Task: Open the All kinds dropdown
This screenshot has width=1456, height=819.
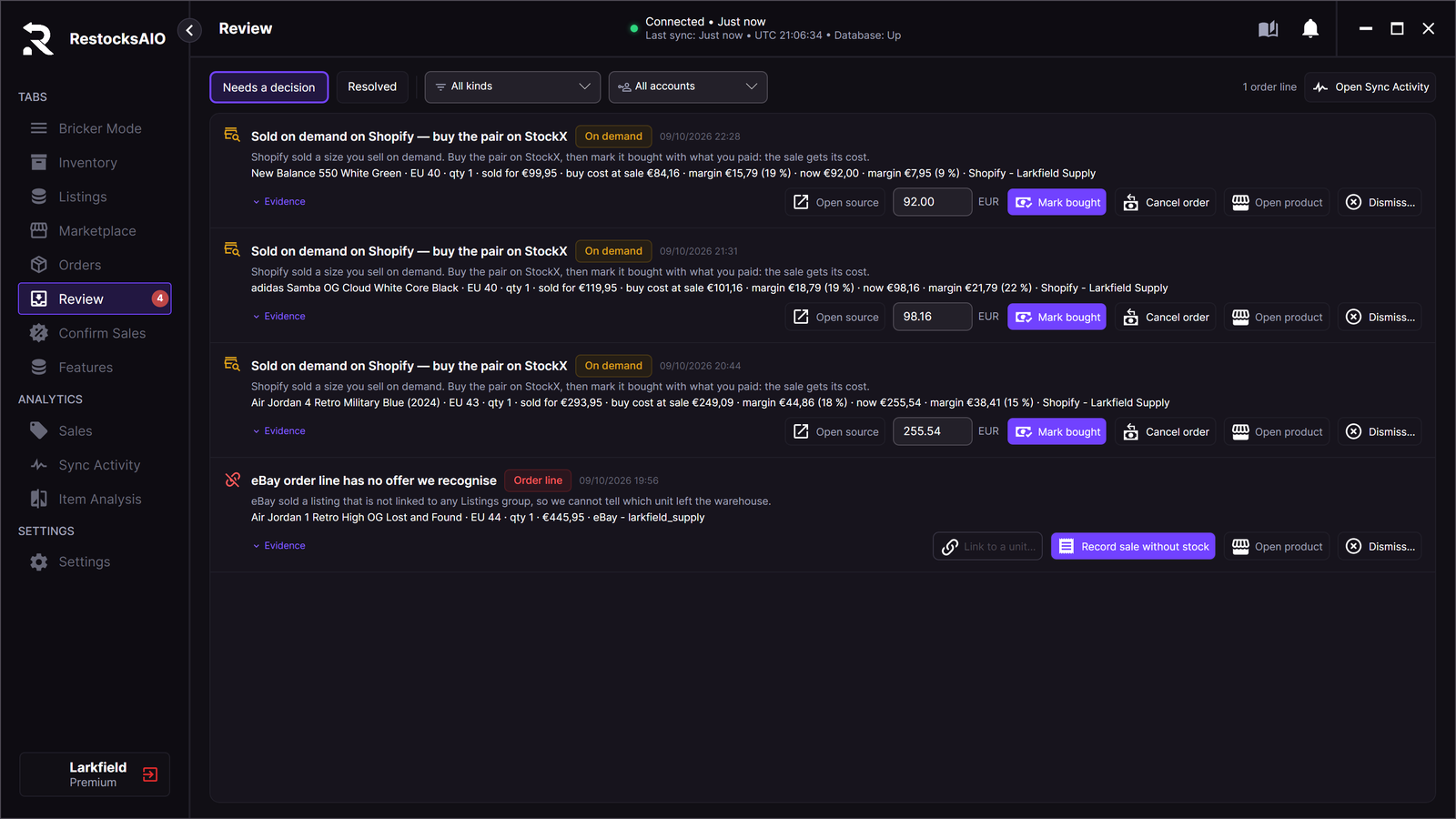Action: pyautogui.click(x=512, y=87)
